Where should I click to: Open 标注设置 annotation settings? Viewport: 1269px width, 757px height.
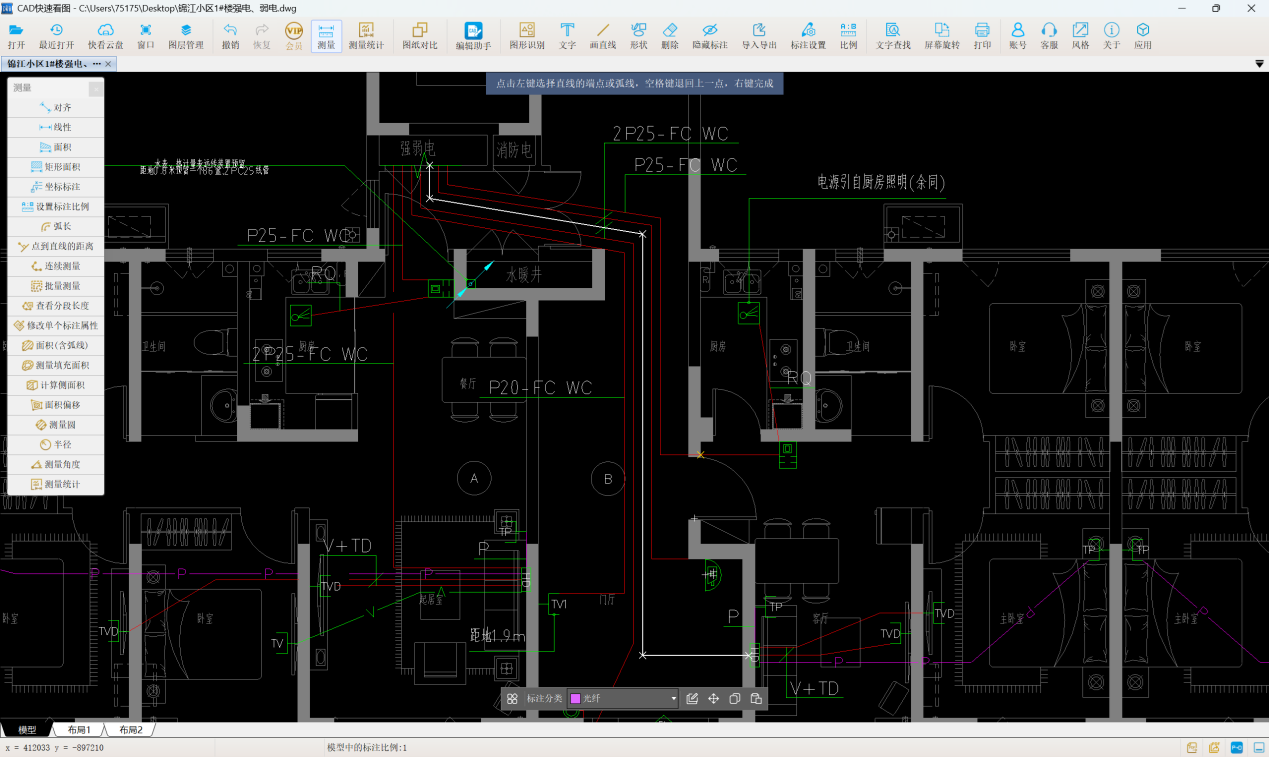pyautogui.click(x=808, y=36)
